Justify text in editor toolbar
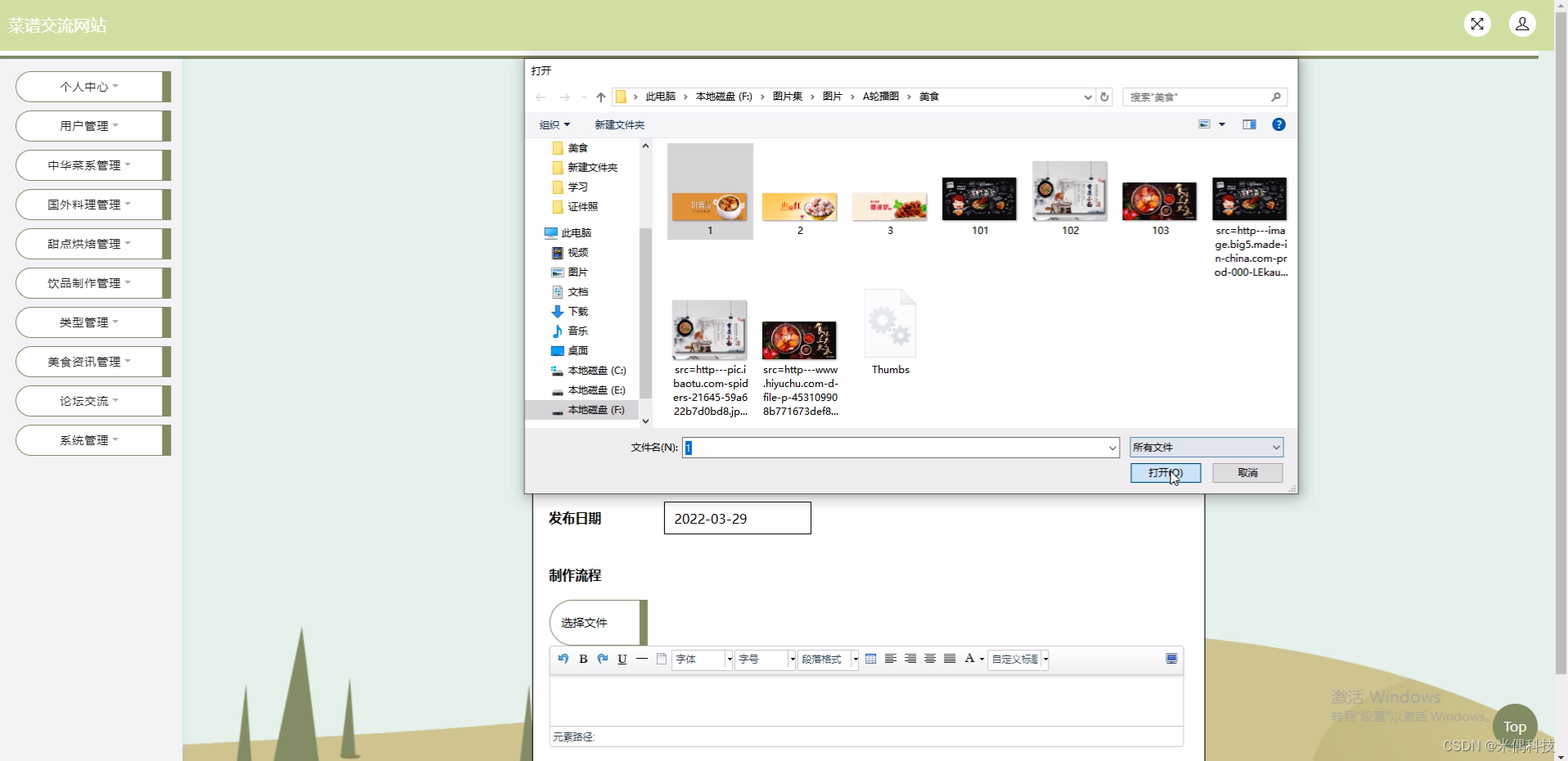The image size is (1568, 761). click(x=950, y=659)
